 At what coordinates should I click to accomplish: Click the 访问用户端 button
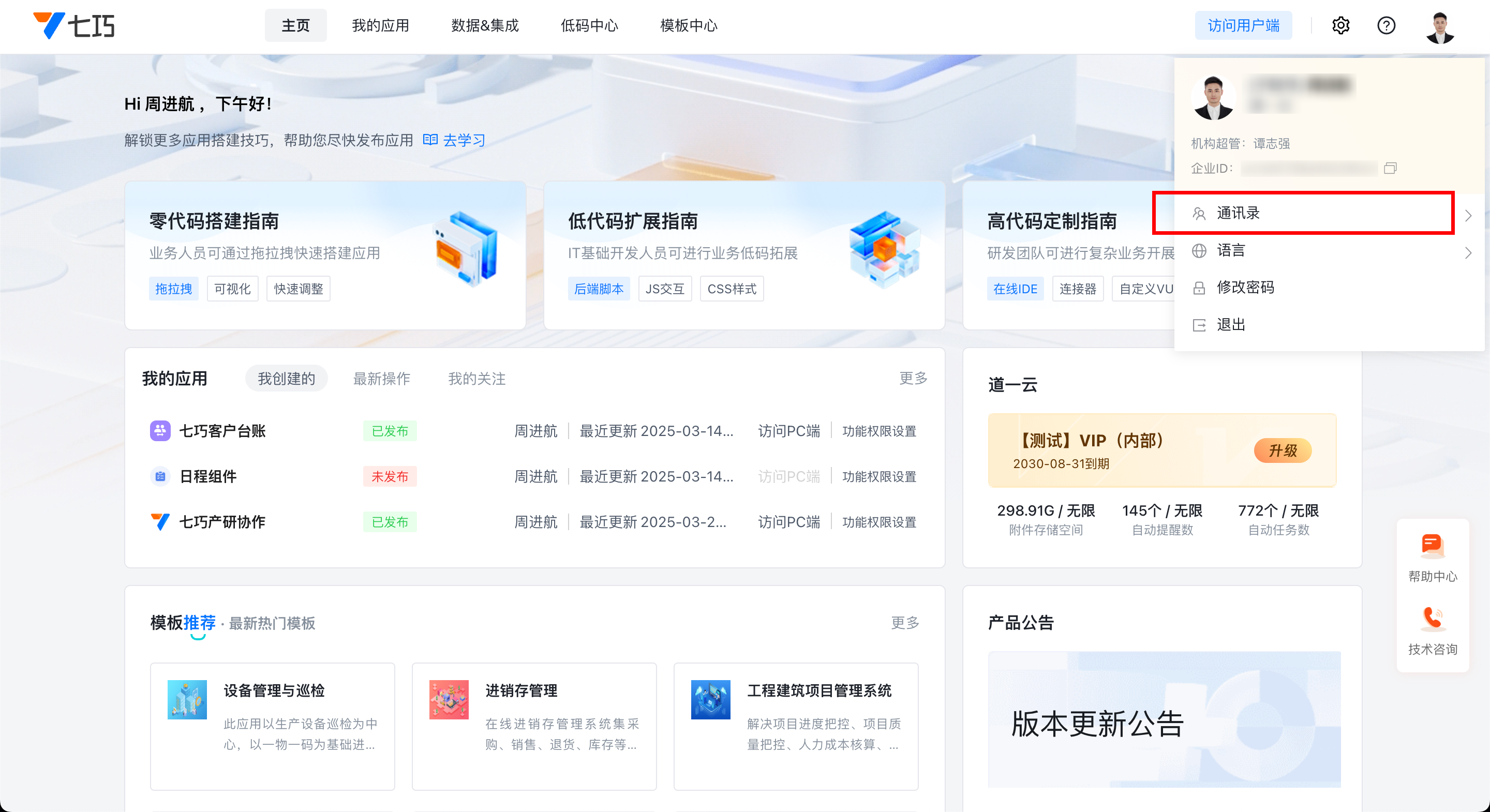[x=1243, y=25]
